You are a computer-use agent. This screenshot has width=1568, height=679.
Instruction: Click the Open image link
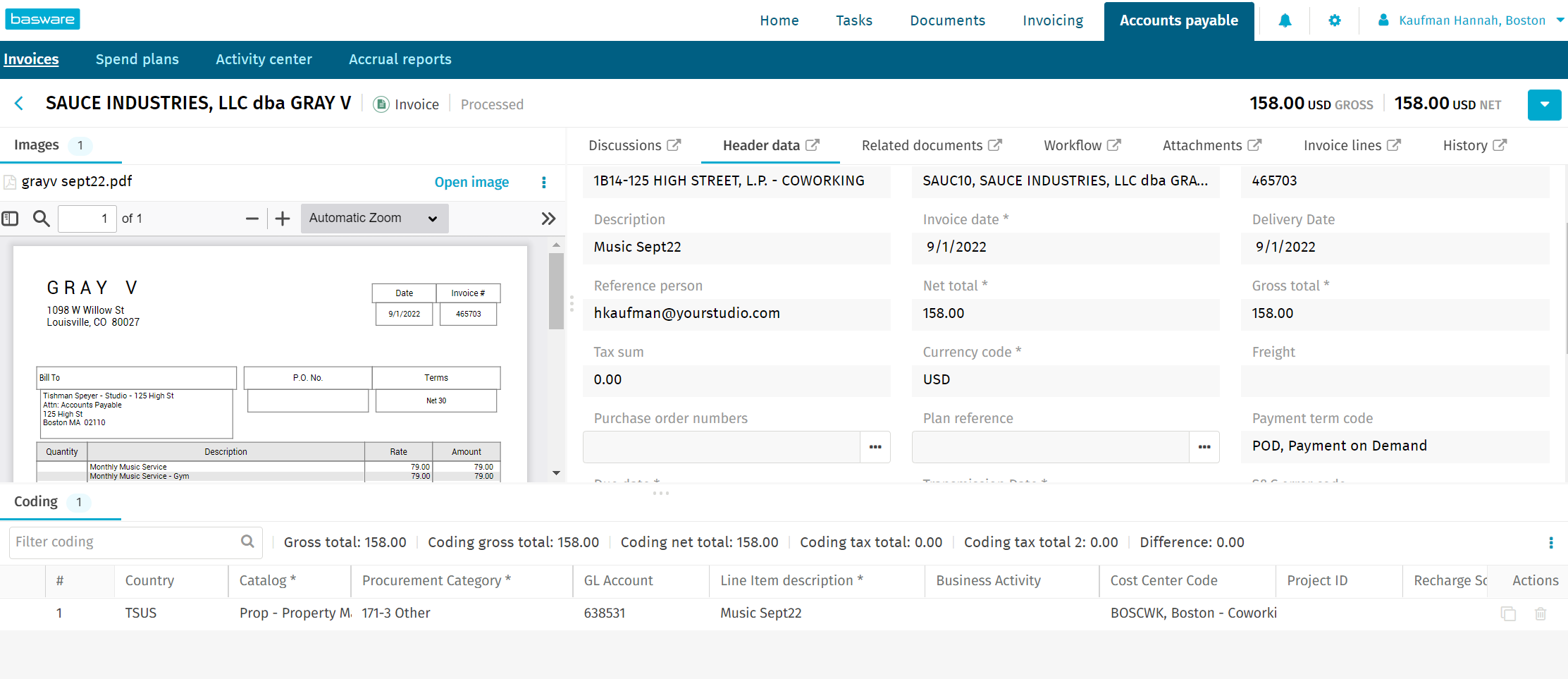tap(471, 182)
